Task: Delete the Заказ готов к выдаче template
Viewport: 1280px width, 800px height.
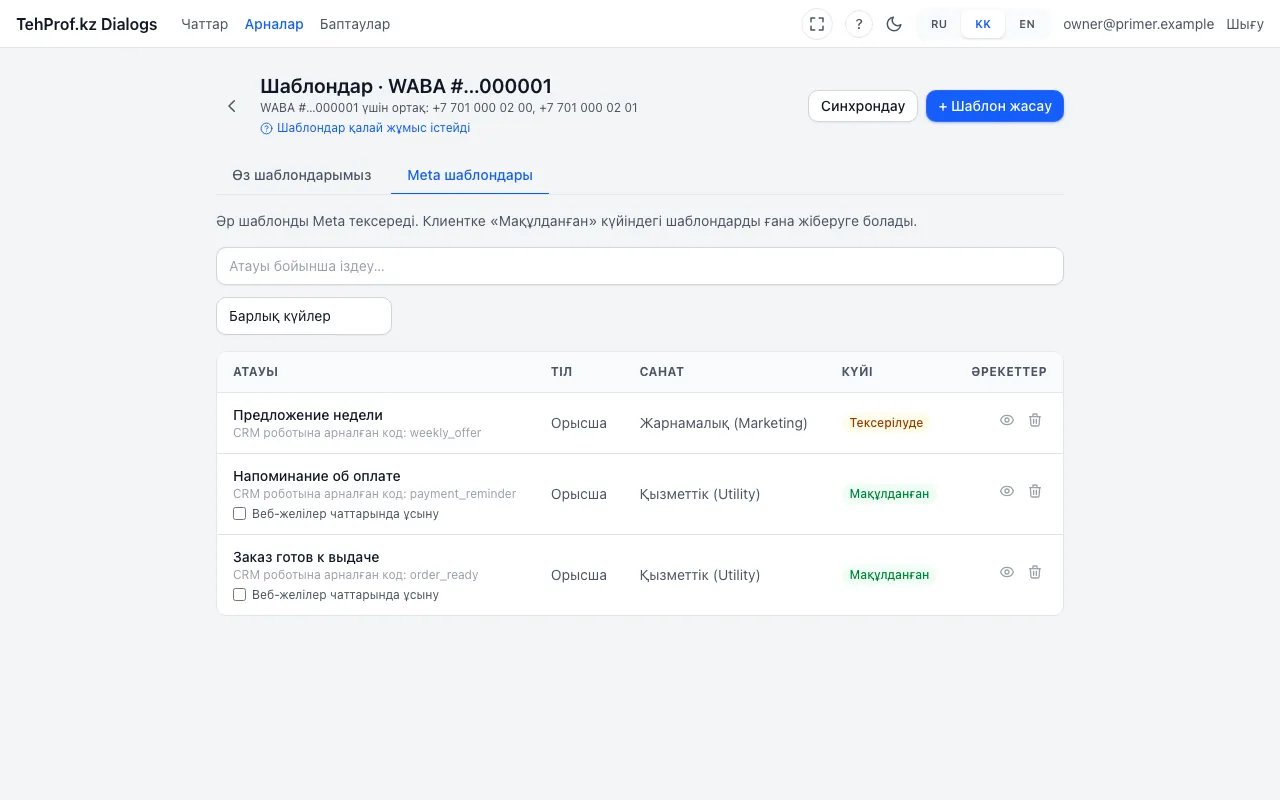Action: pyautogui.click(x=1035, y=572)
